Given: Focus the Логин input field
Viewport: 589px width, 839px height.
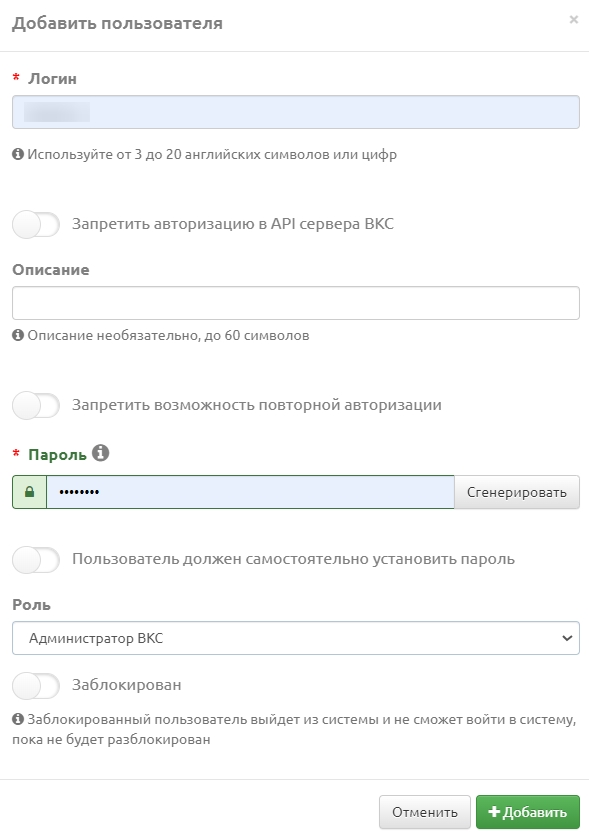Looking at the screenshot, I should (296, 112).
